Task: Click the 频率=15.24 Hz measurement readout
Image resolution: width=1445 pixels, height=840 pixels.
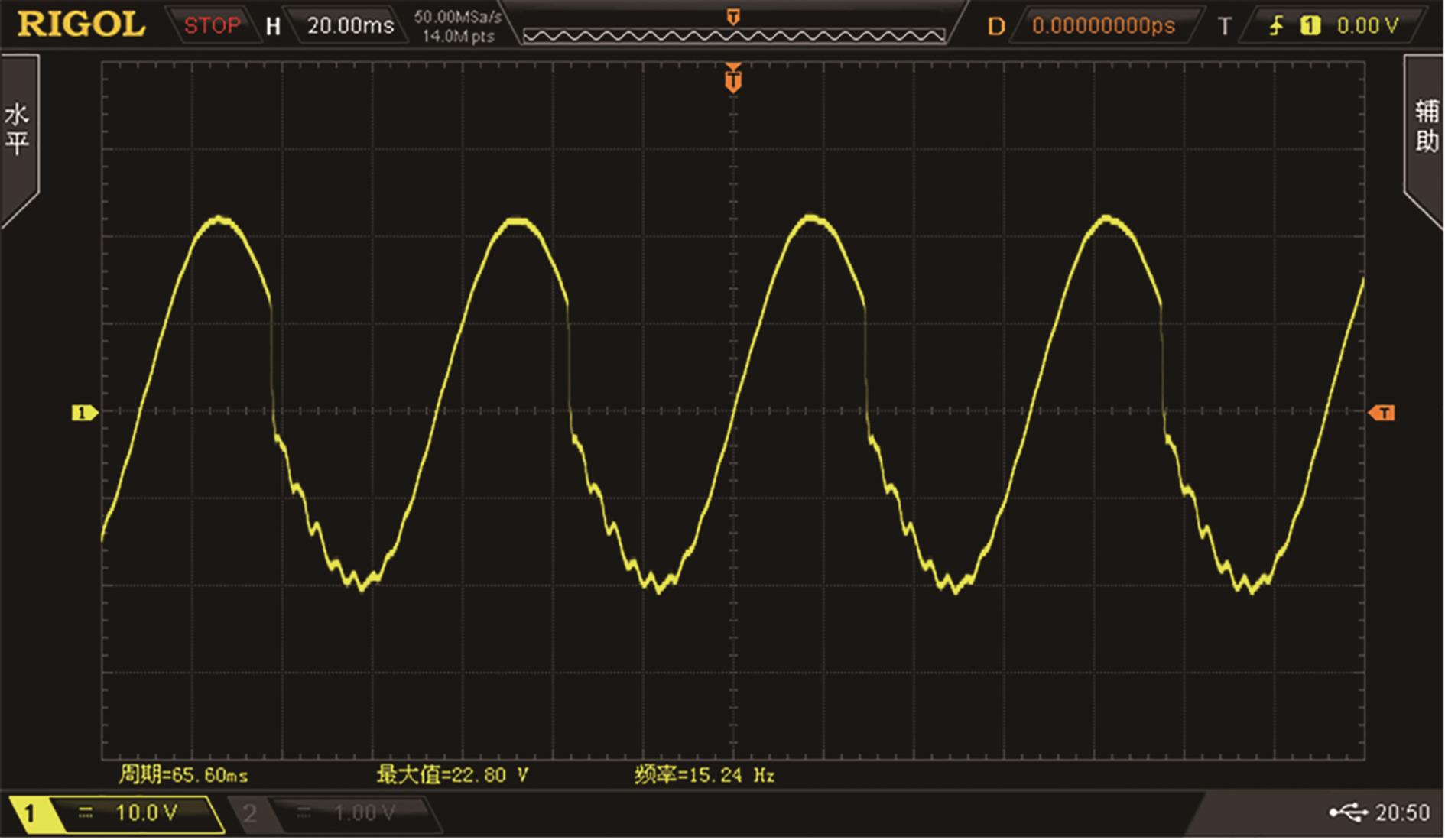Action: (x=704, y=775)
